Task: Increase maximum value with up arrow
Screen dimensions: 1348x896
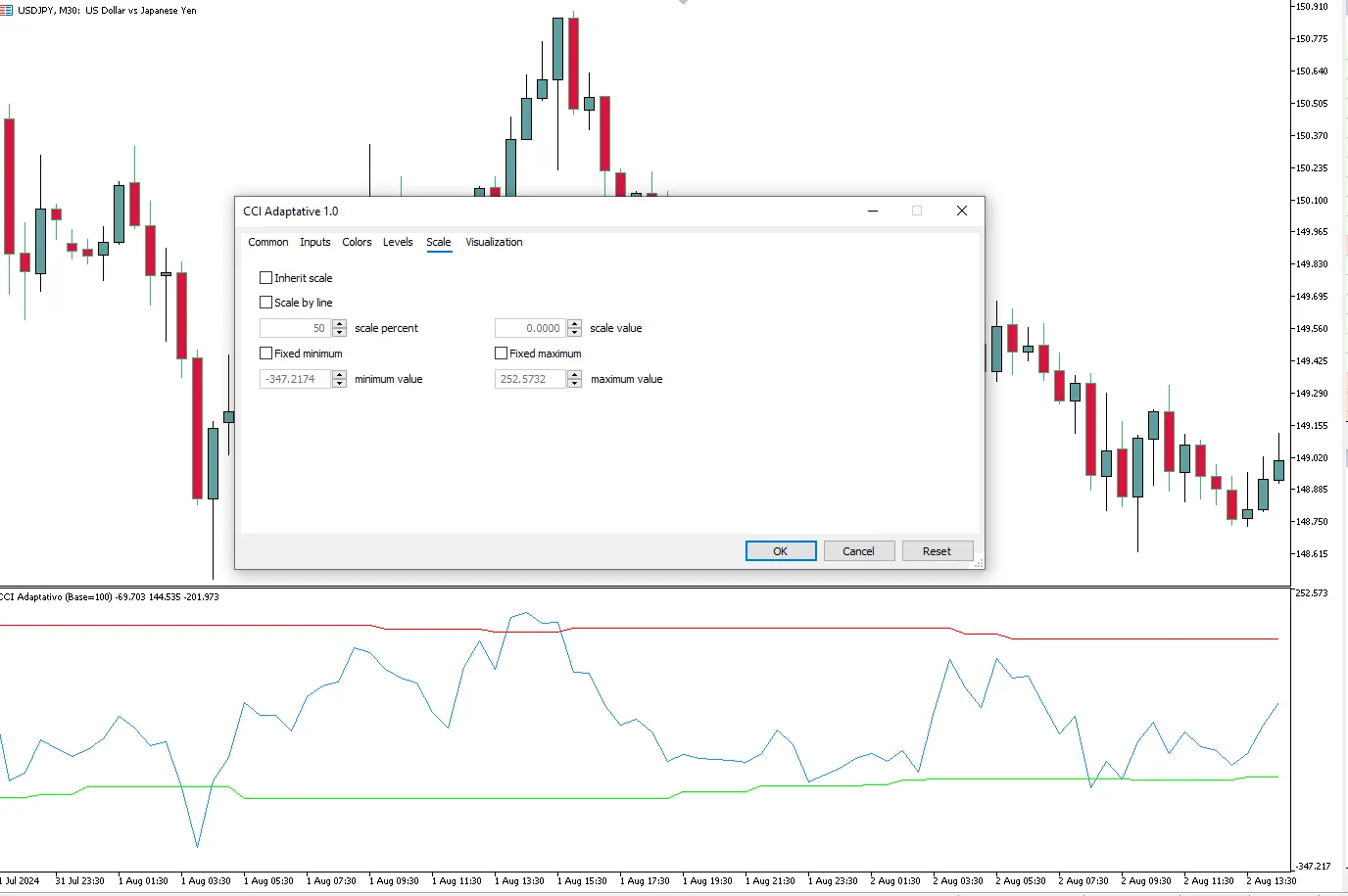Action: coord(575,375)
